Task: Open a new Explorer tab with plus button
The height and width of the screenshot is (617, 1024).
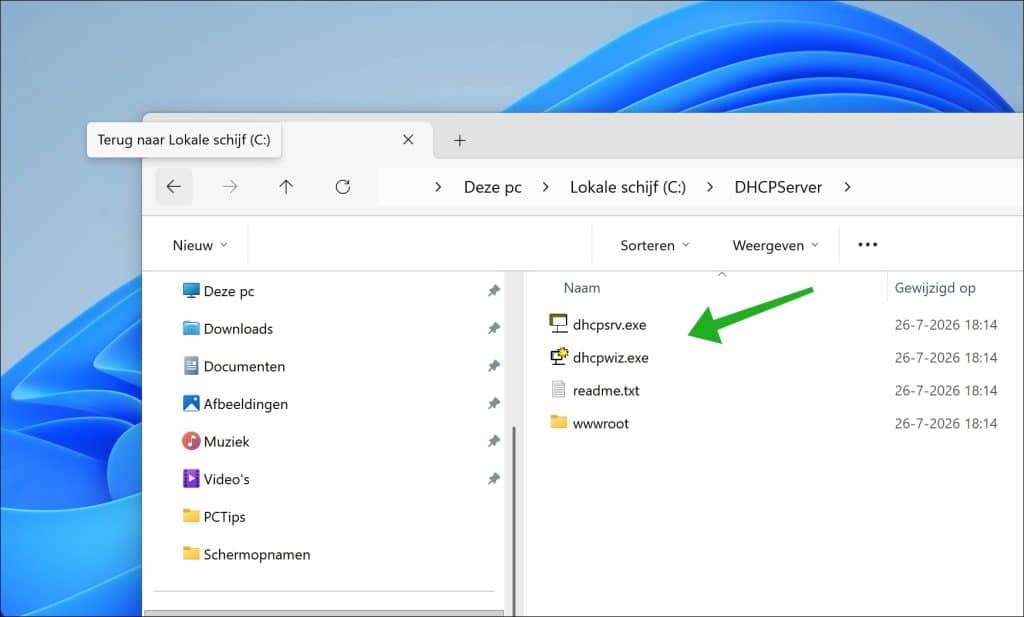Action: pyautogui.click(x=460, y=140)
